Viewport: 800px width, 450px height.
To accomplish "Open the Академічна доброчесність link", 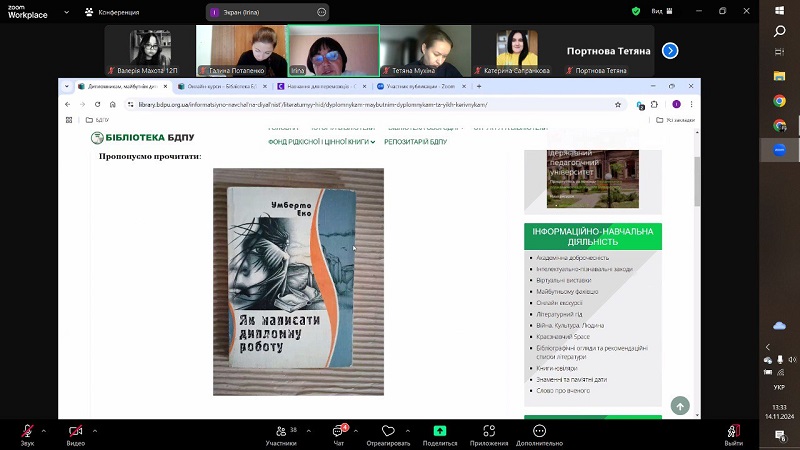I will 572,258.
